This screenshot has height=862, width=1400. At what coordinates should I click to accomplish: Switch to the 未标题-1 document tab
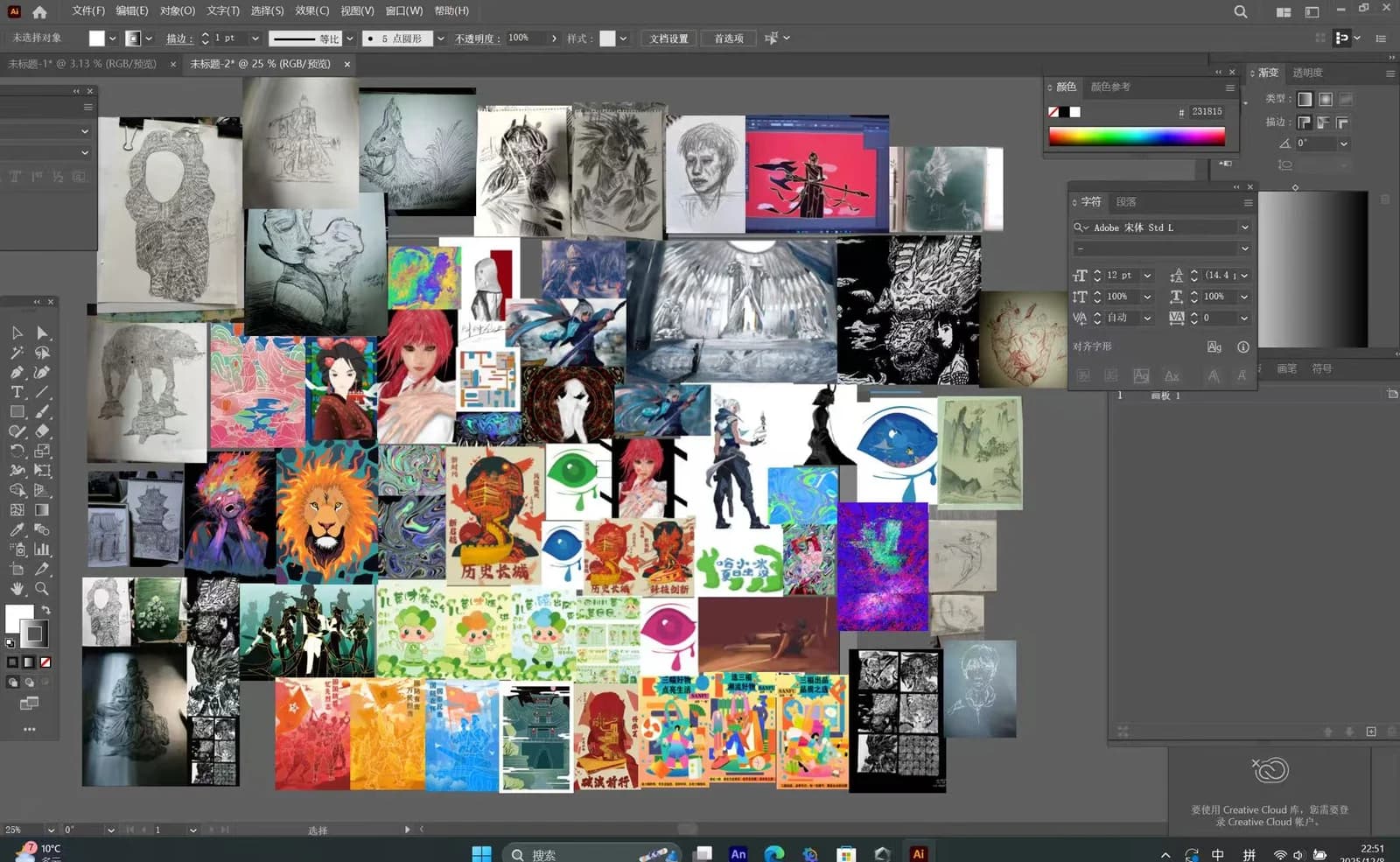82,64
